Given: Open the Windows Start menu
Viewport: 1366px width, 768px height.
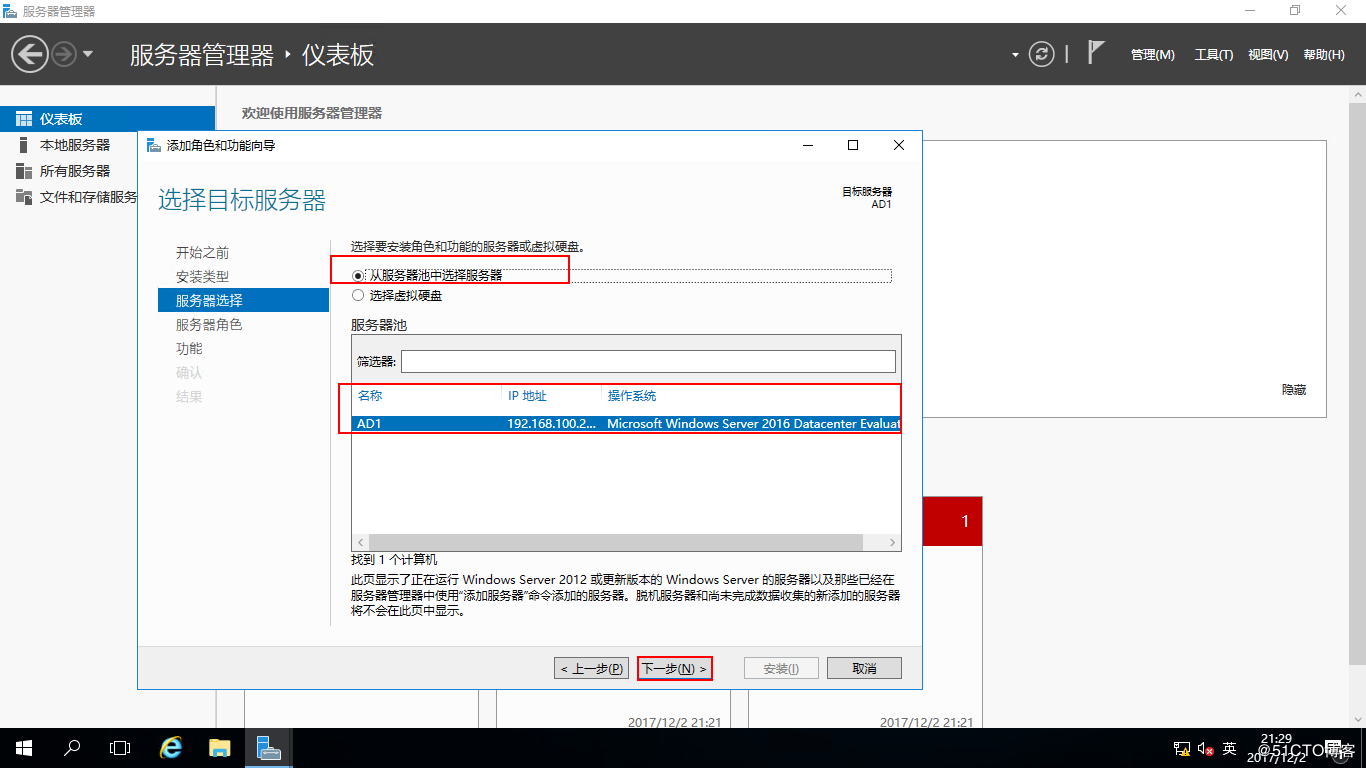Looking at the screenshot, I should click(24, 748).
